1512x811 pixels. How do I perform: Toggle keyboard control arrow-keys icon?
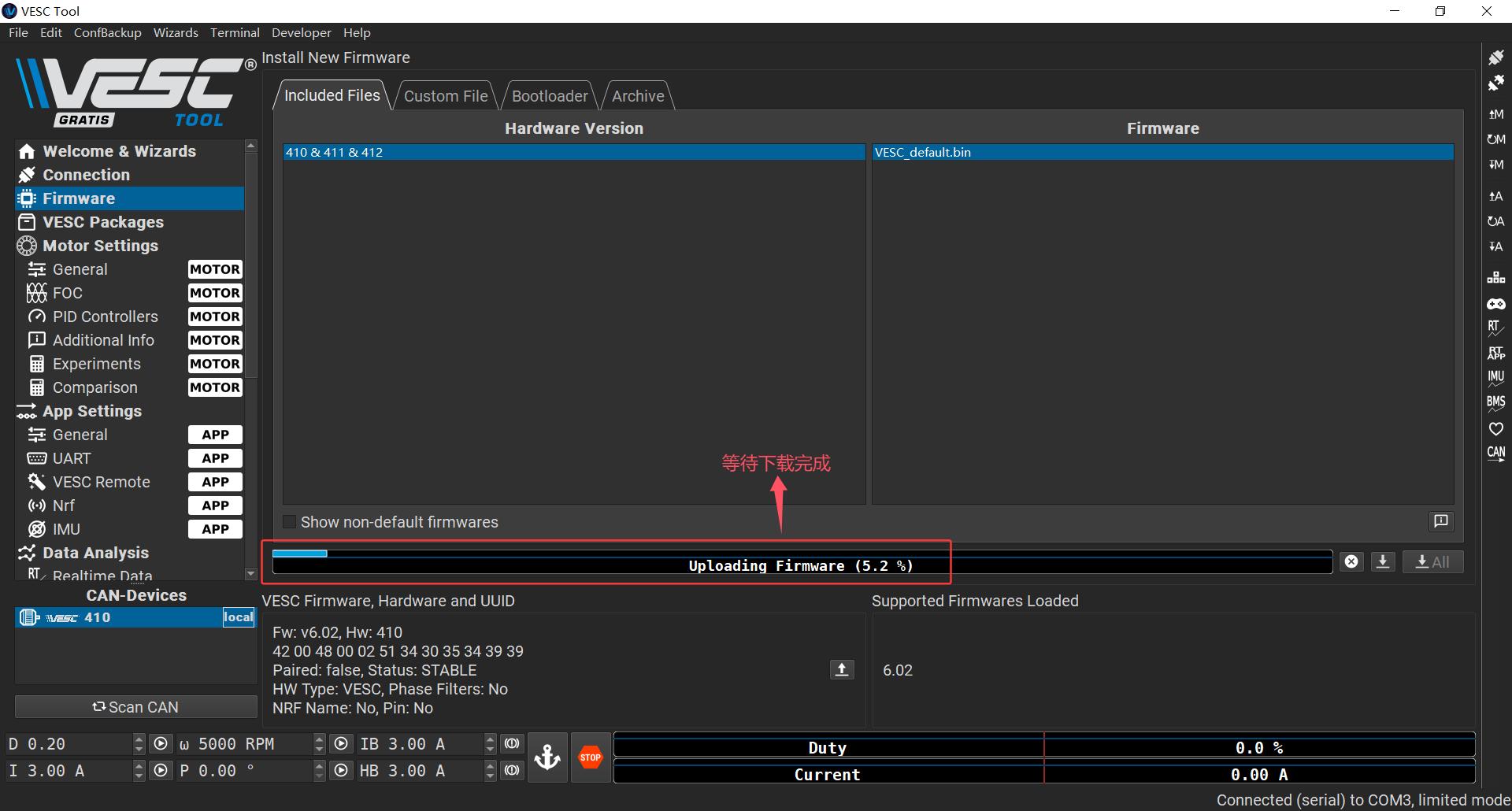pos(1495,277)
